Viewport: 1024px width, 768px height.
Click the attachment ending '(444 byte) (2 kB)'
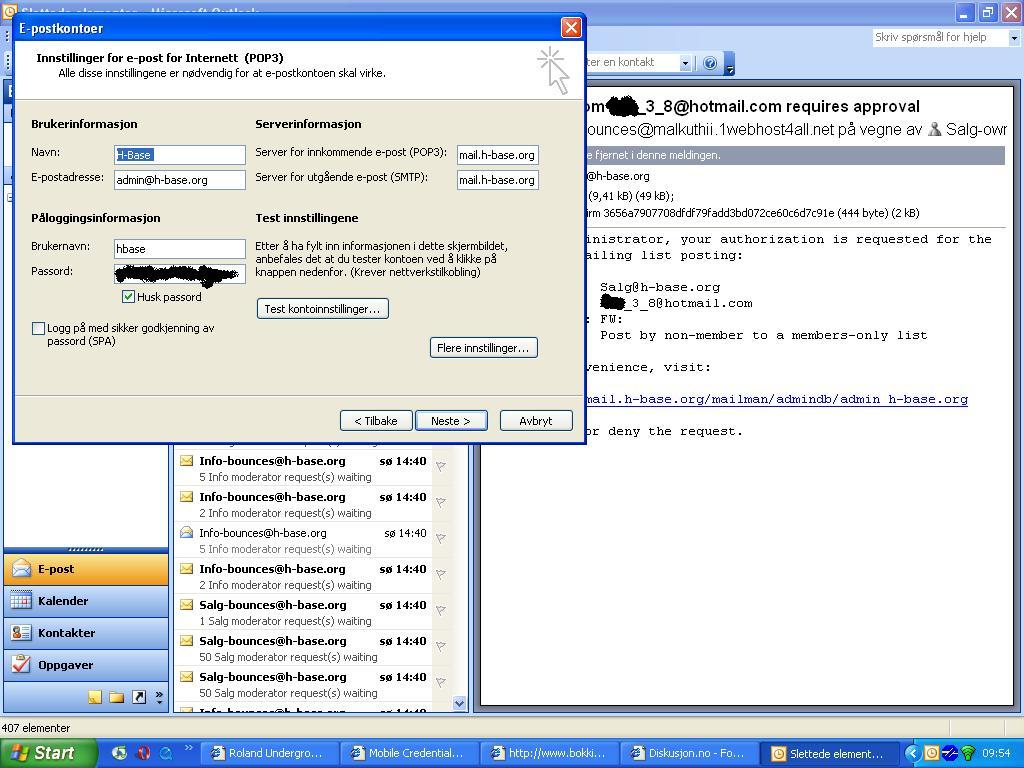pos(754,213)
